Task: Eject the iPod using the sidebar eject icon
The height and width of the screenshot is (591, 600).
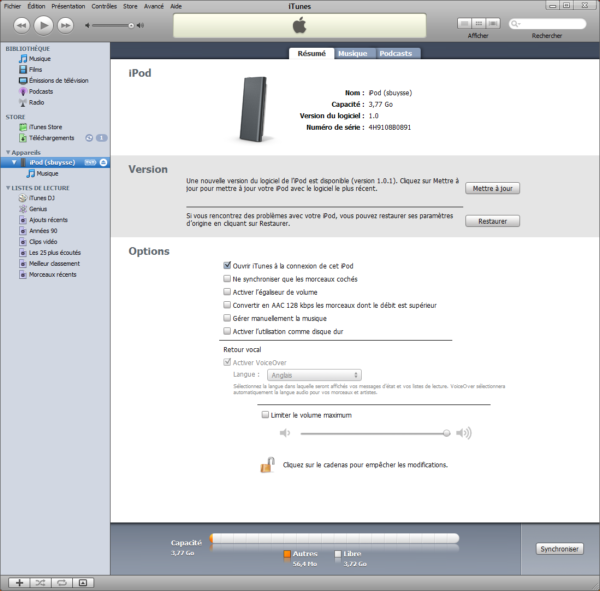Action: pos(103,162)
